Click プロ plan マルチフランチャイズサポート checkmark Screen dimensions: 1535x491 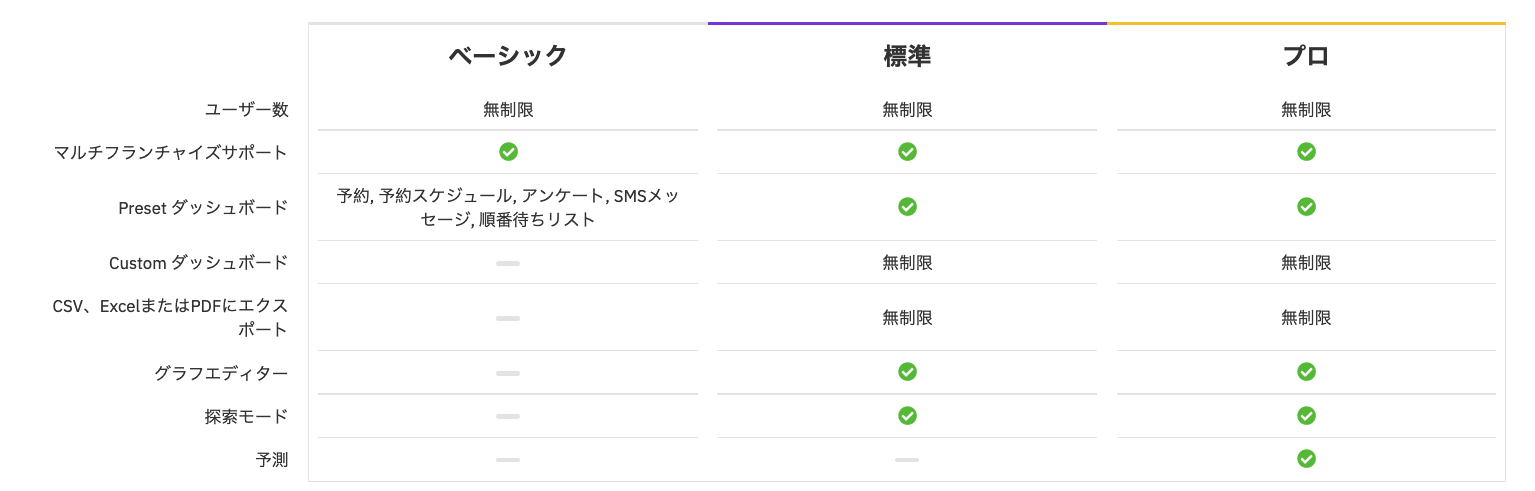click(x=1306, y=152)
